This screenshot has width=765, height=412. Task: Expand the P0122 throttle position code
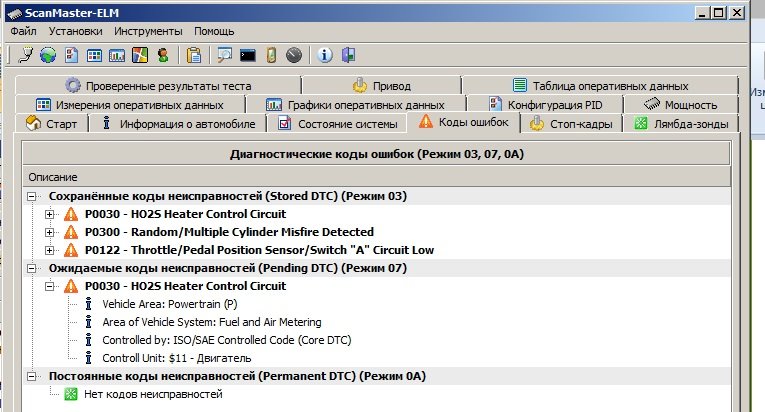50,250
